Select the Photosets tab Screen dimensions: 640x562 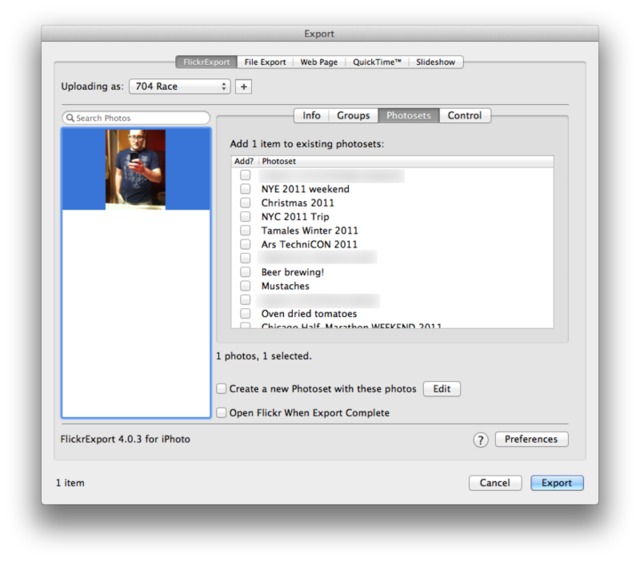tap(409, 116)
